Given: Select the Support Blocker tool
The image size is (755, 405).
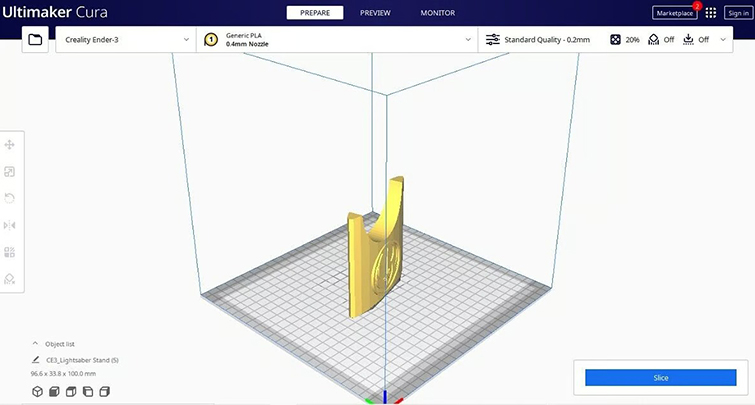Looking at the screenshot, I should pyautogui.click(x=10, y=279).
